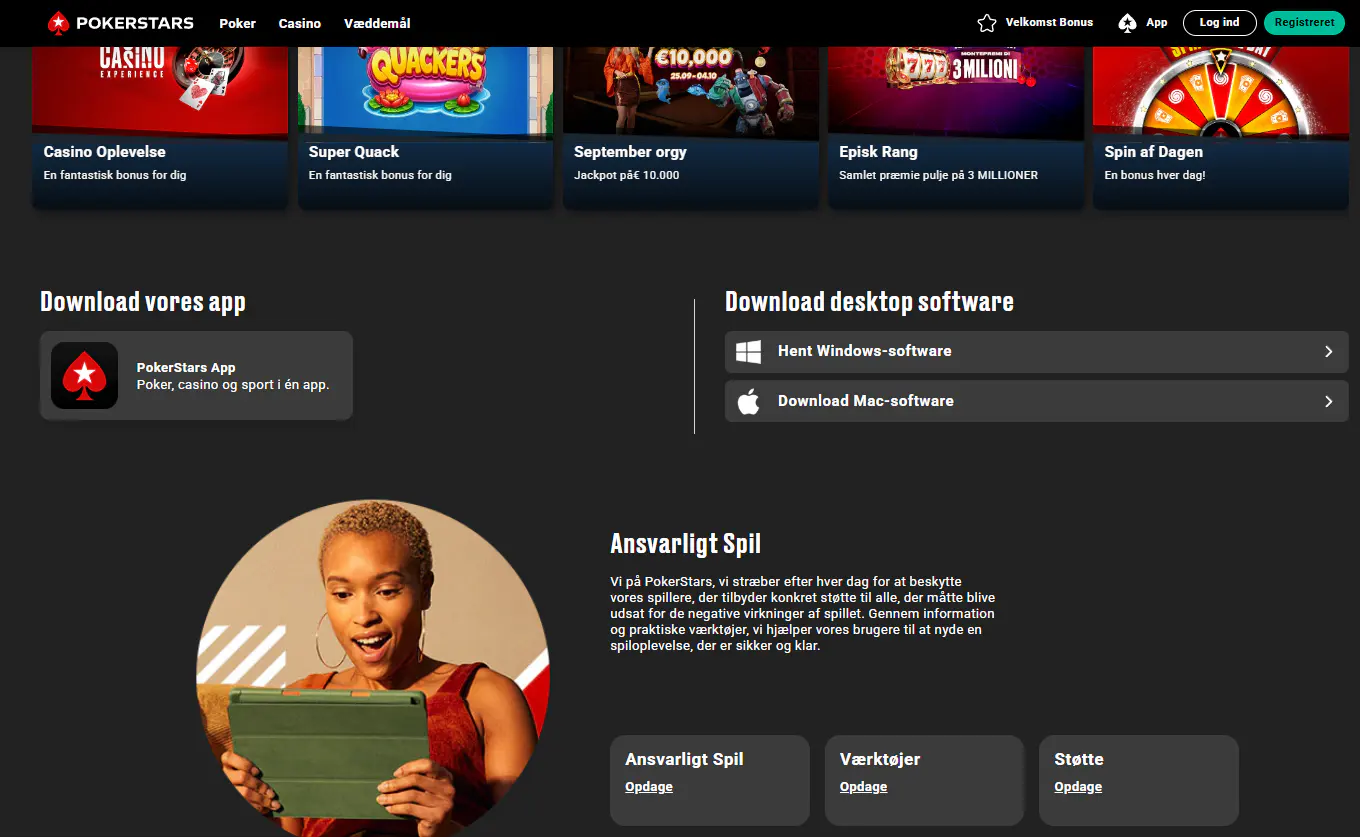
Task: Click the Hent Windows-software label
Action: coord(865,351)
